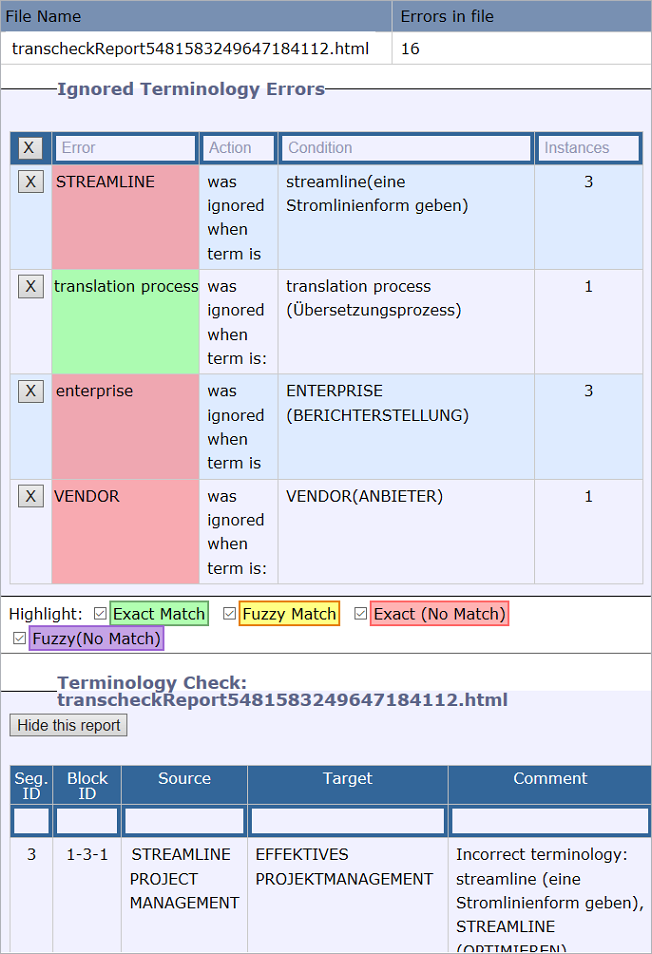Click the Source column filter box
Viewport: 652px width, 954px height.
pos(184,821)
